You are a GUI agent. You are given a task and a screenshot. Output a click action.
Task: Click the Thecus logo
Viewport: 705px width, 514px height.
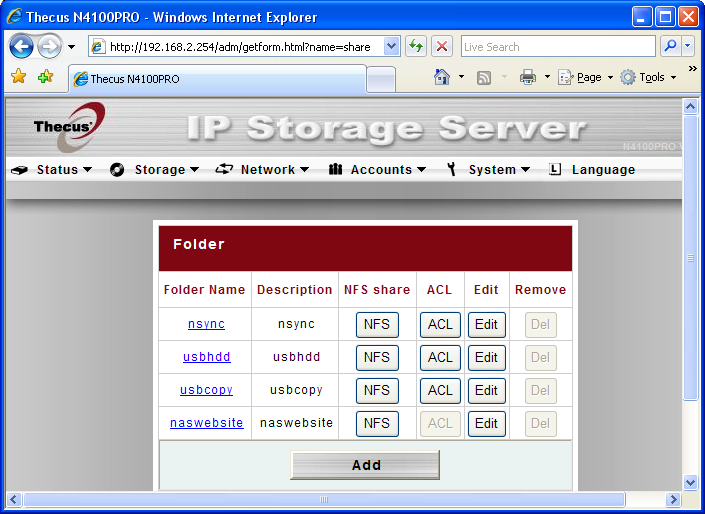(x=65, y=127)
